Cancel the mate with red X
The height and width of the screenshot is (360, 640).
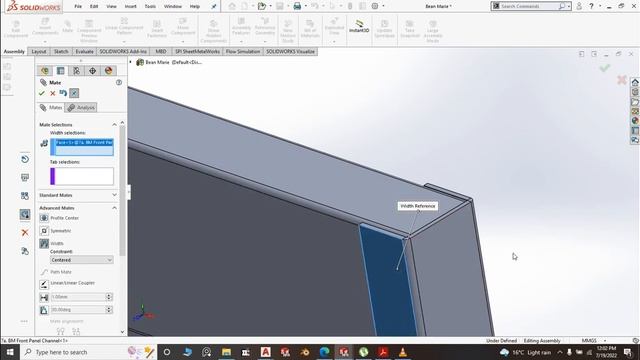pos(53,93)
